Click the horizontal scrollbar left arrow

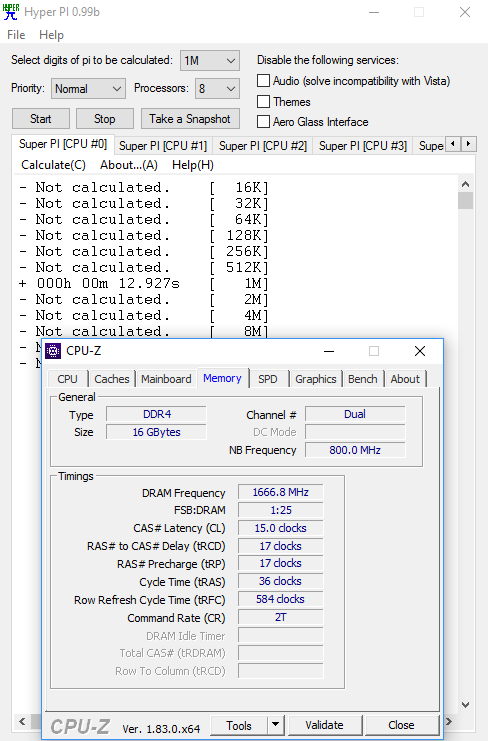[x=22, y=721]
